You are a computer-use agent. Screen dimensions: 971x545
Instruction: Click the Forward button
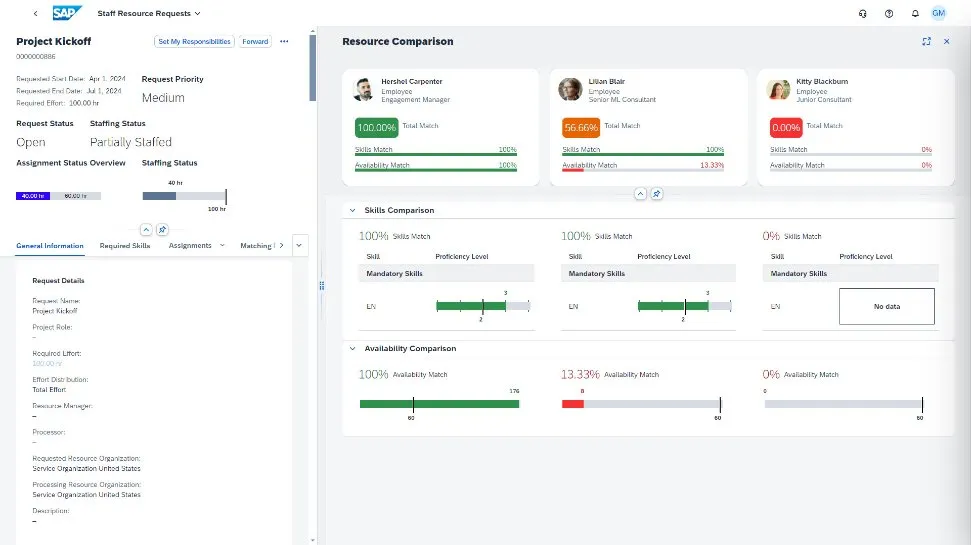pos(255,42)
